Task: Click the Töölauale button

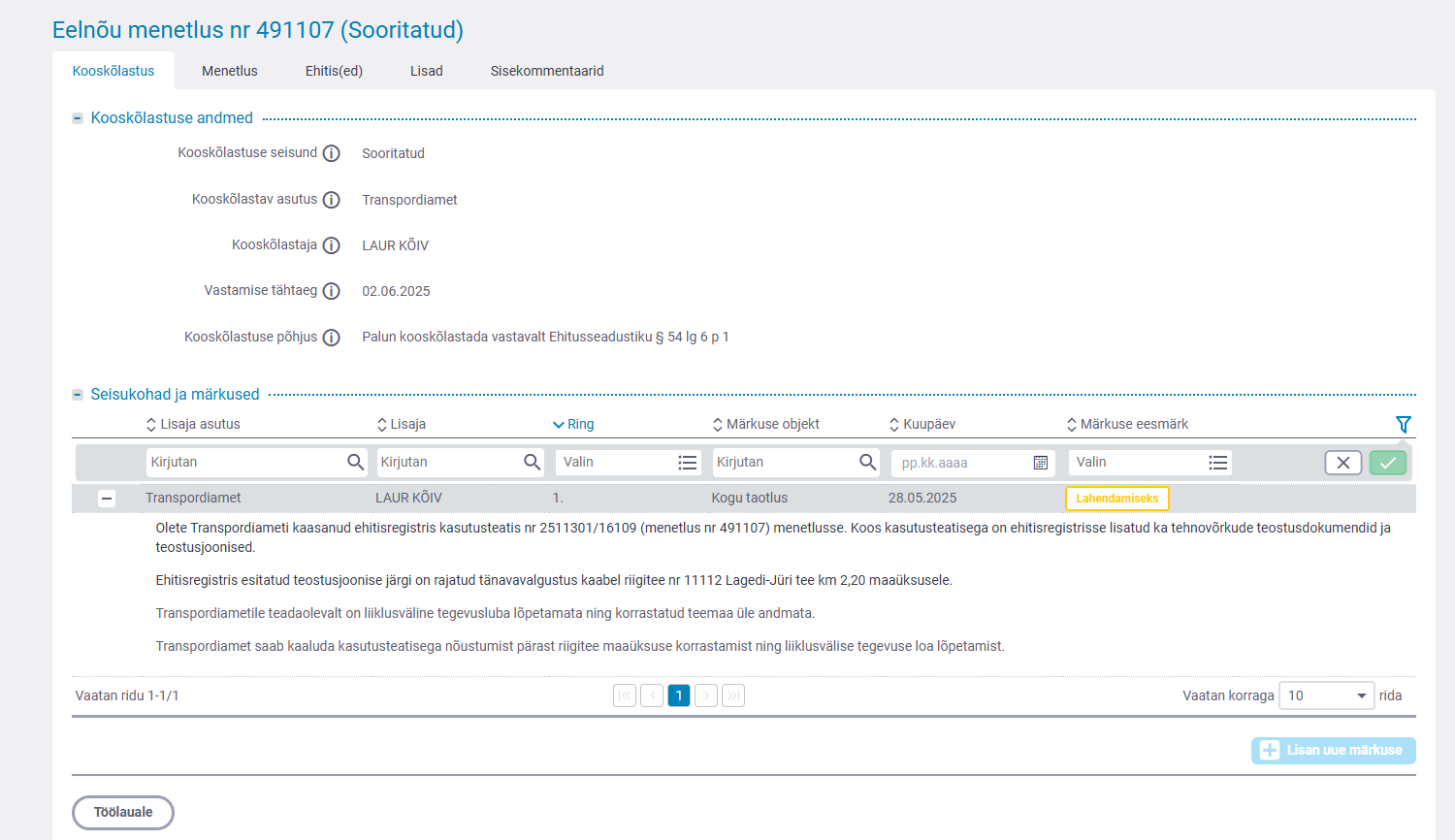Action: (123, 813)
